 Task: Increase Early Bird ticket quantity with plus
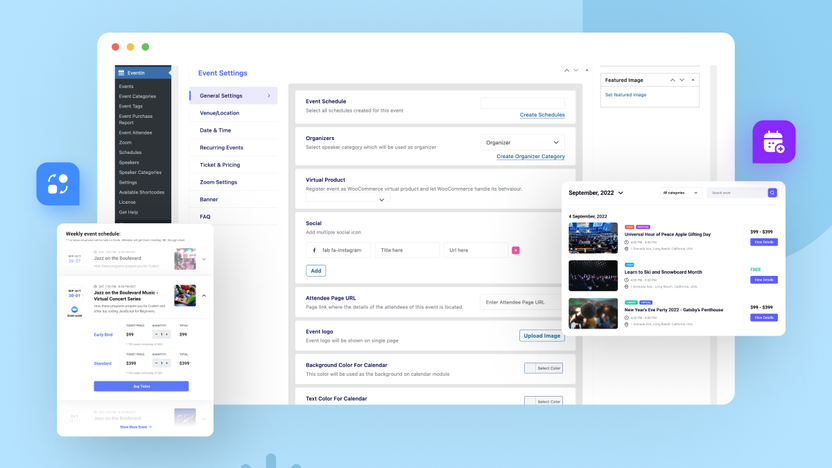pos(167,334)
